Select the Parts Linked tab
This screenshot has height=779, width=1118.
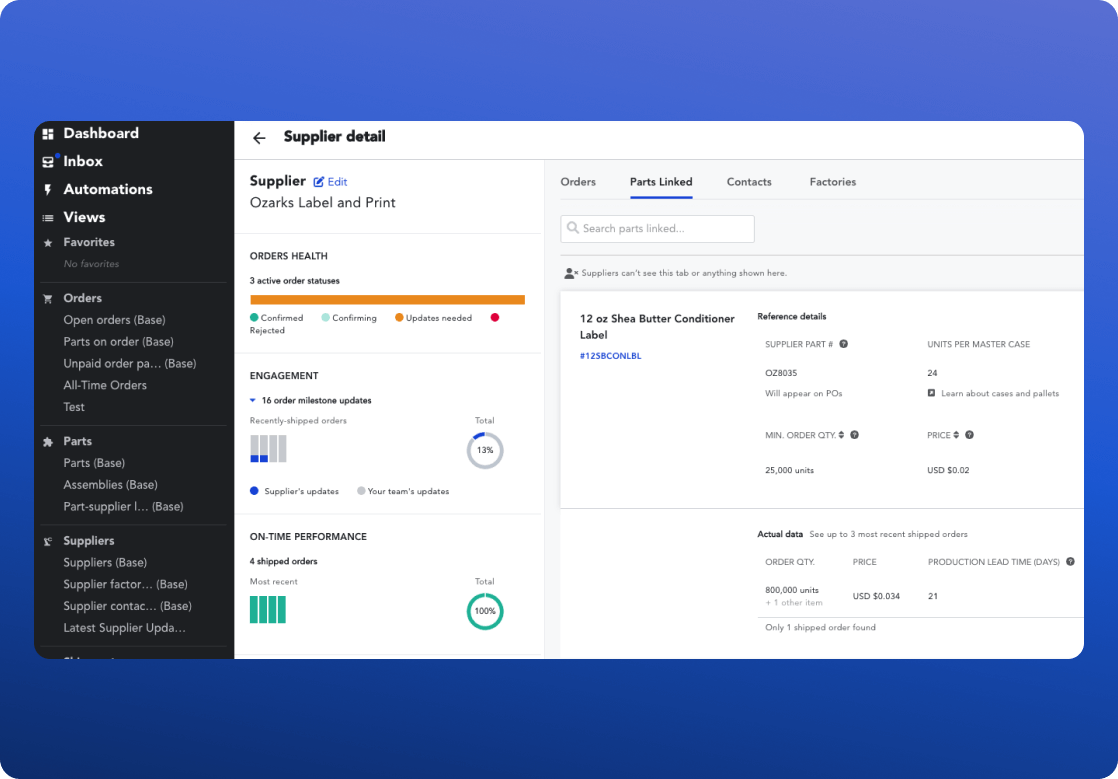point(661,182)
